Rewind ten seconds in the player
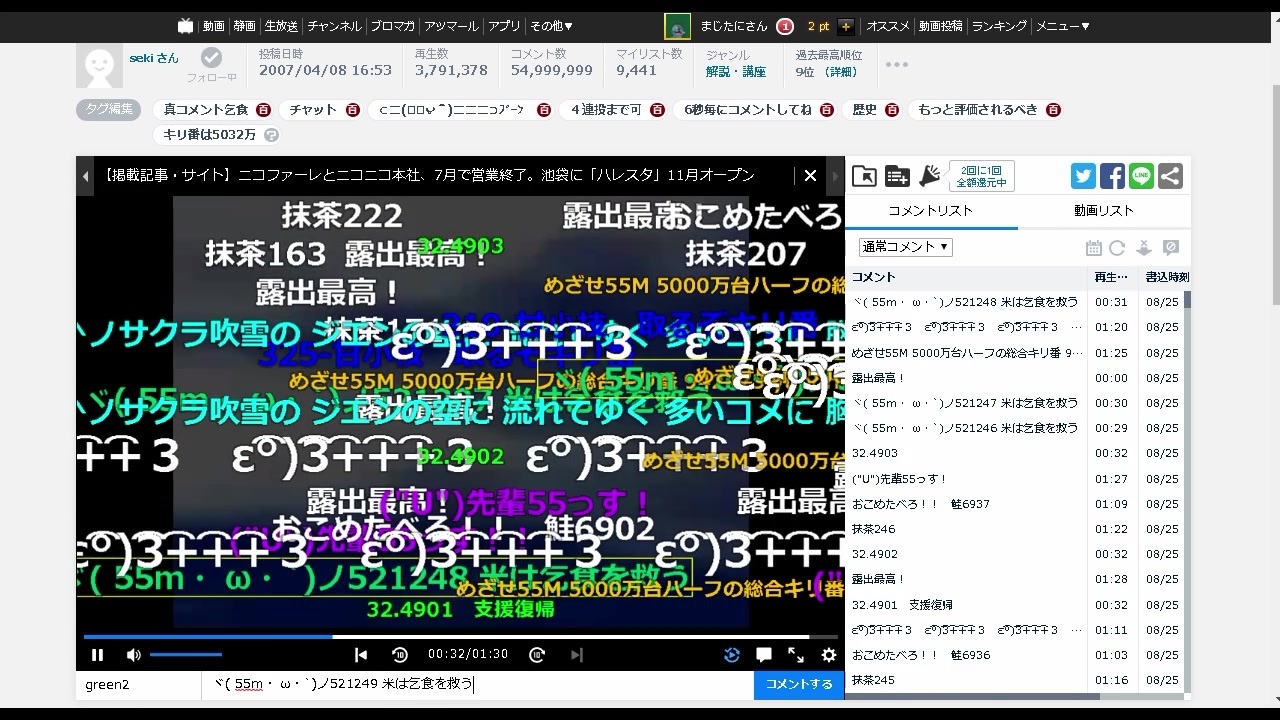The width and height of the screenshot is (1280, 720). pyautogui.click(x=400, y=655)
